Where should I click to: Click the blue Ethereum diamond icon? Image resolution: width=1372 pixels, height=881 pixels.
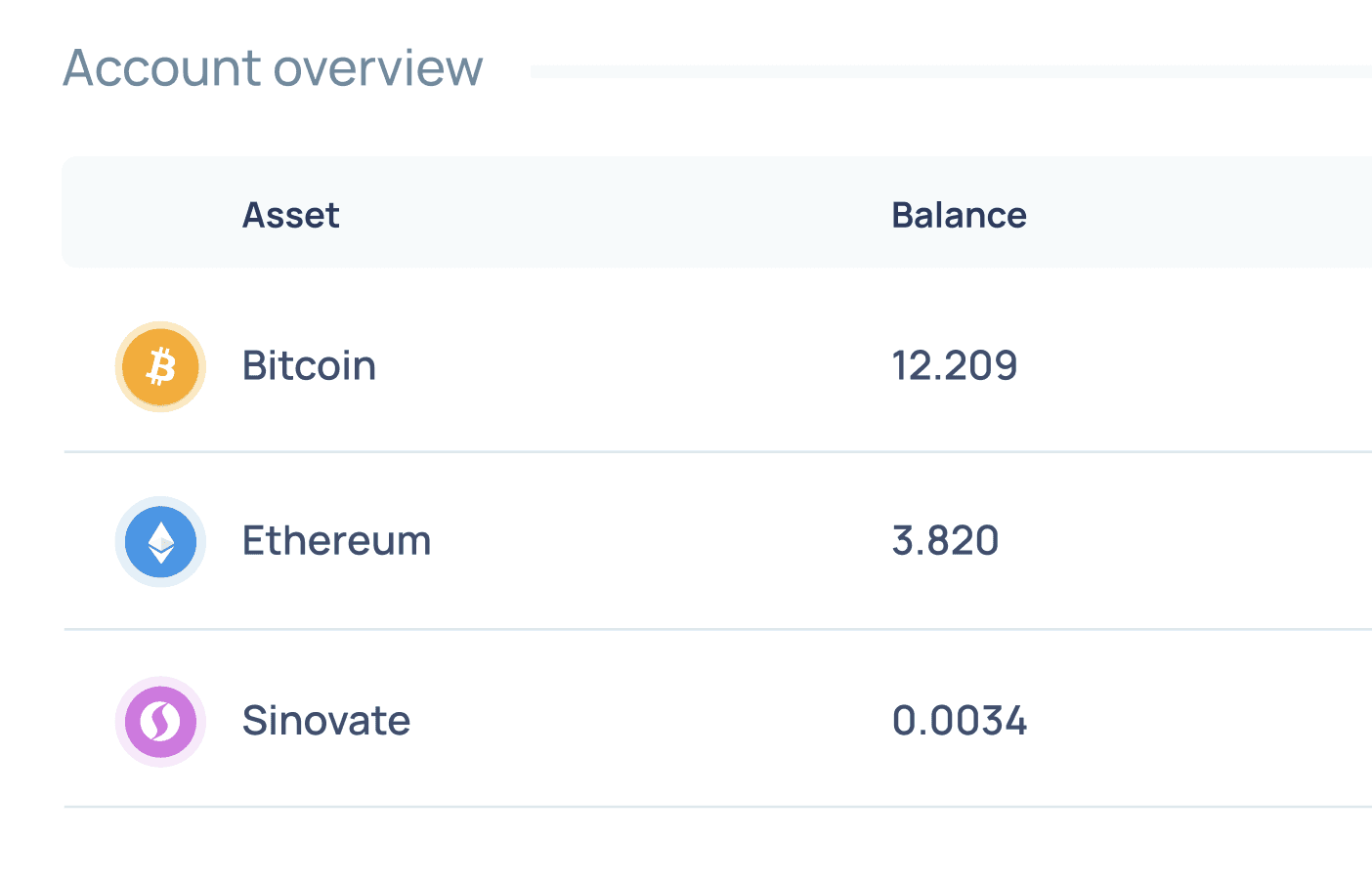click(160, 542)
